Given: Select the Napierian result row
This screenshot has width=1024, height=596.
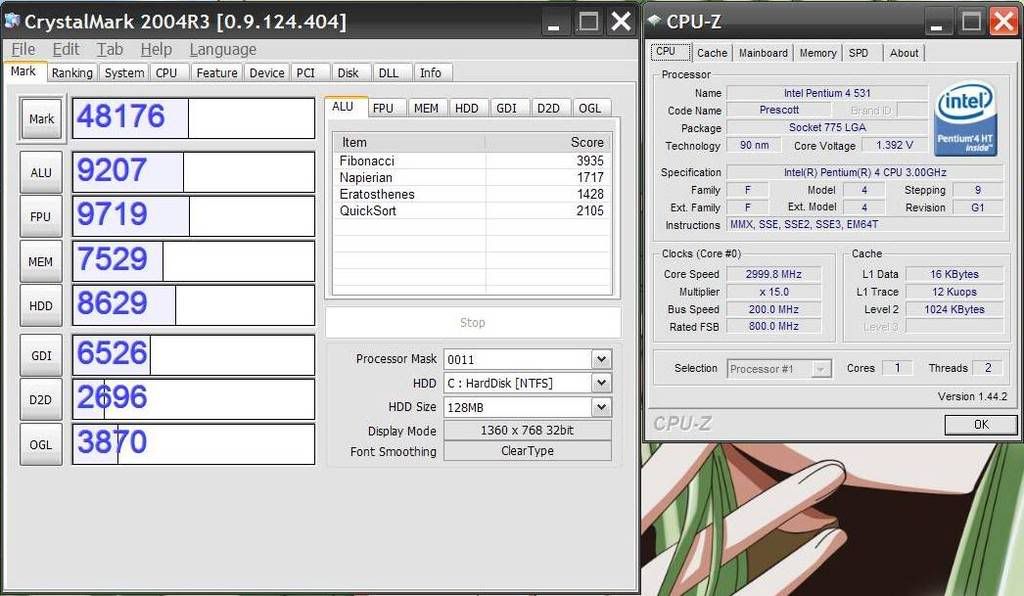Looking at the screenshot, I should 472,178.
